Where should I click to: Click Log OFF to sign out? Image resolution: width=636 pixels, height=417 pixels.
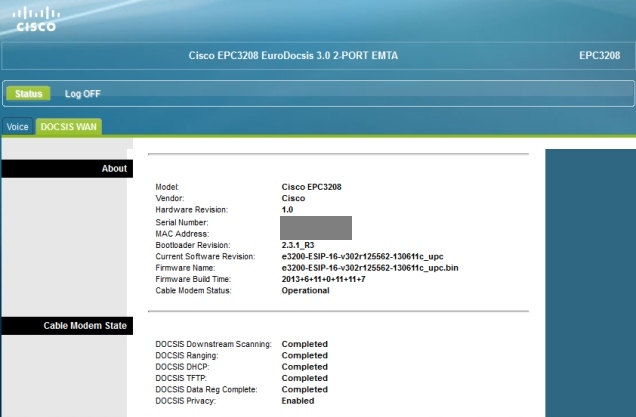click(82, 94)
